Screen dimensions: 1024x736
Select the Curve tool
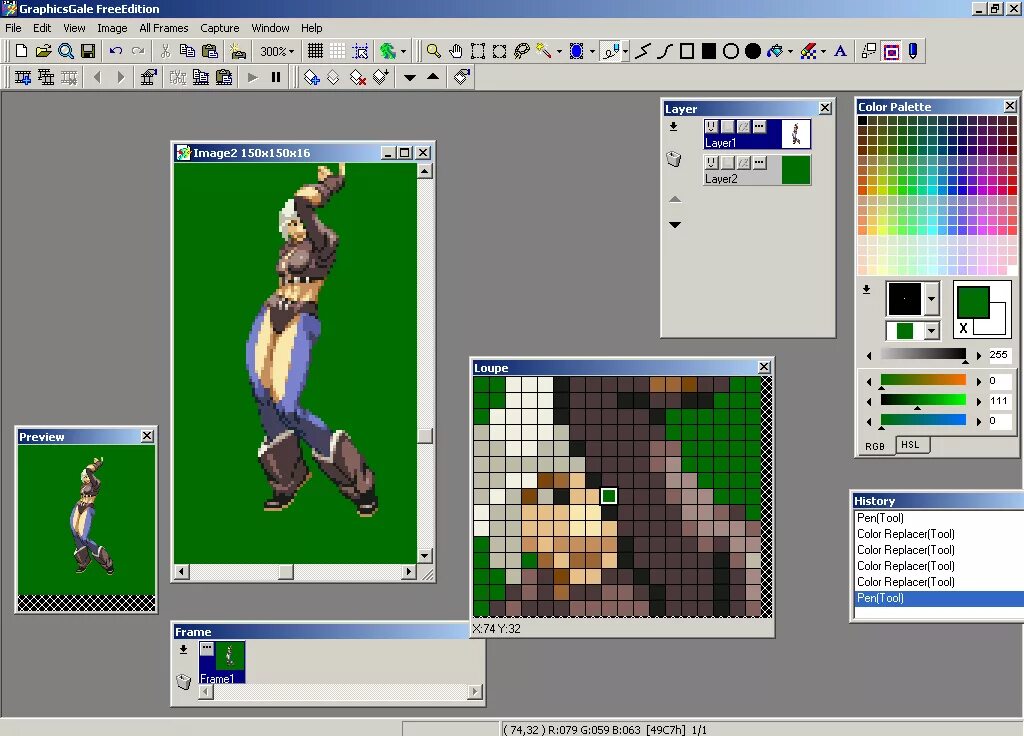(665, 51)
